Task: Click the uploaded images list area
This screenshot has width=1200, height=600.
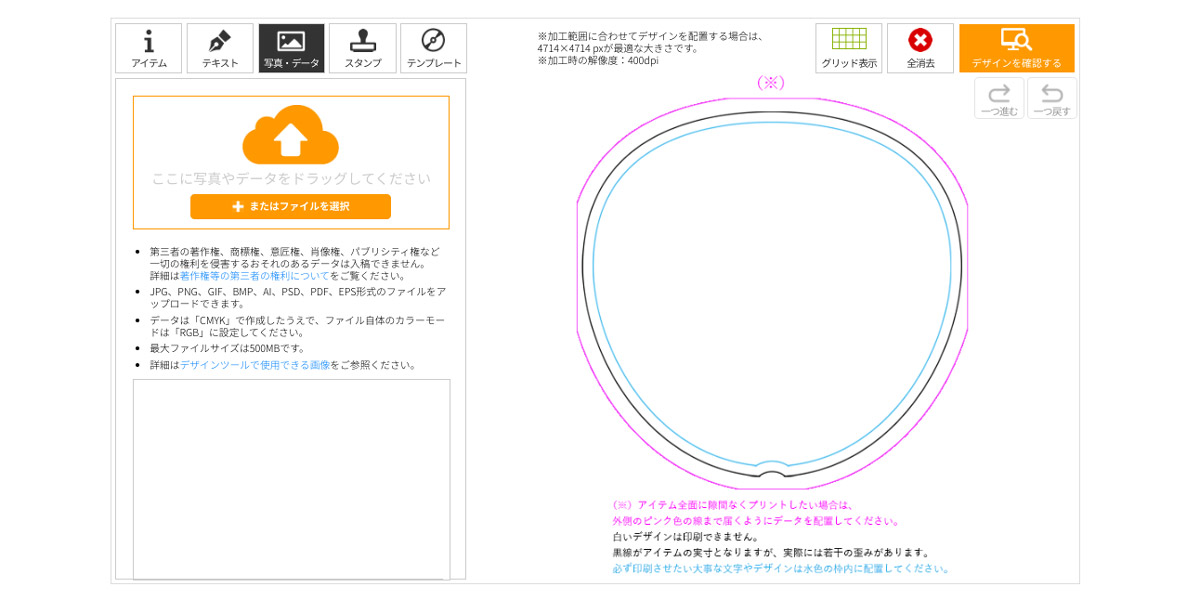Action: click(x=291, y=479)
